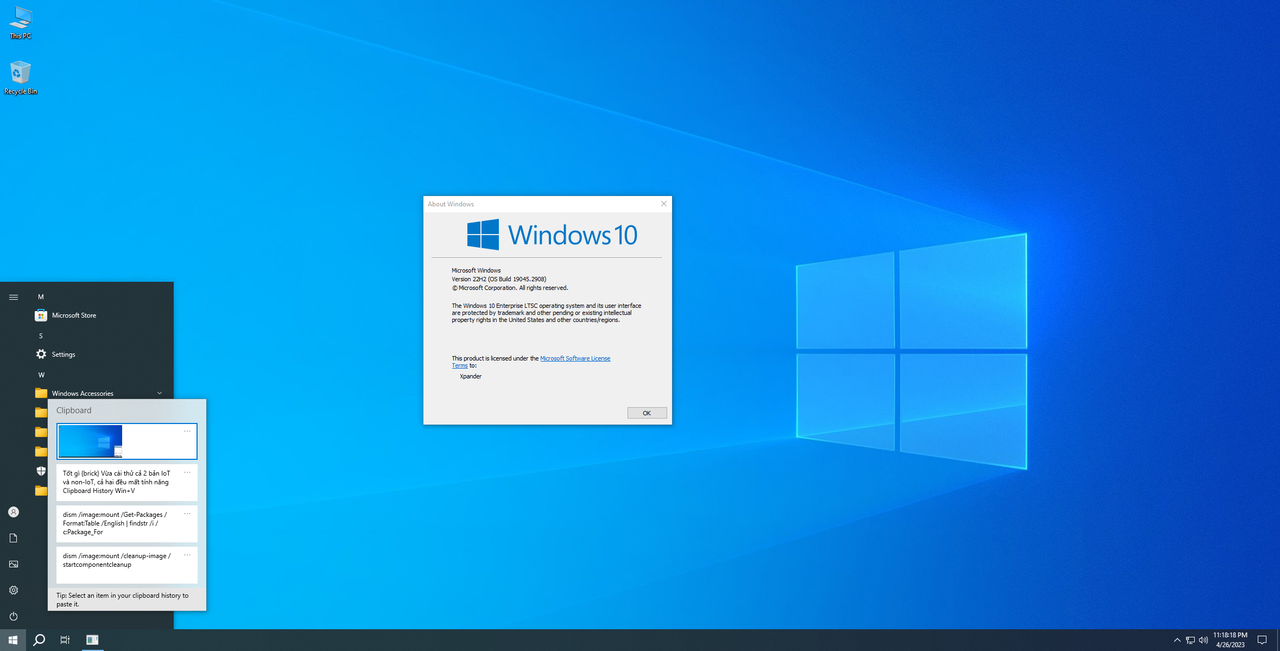Close the About Windows dialog

[663, 204]
